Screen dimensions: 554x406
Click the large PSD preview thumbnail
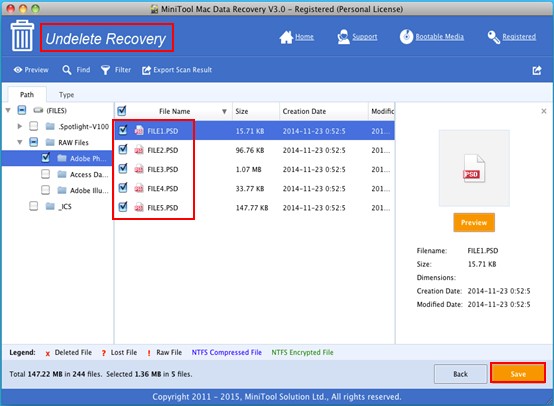[474, 168]
